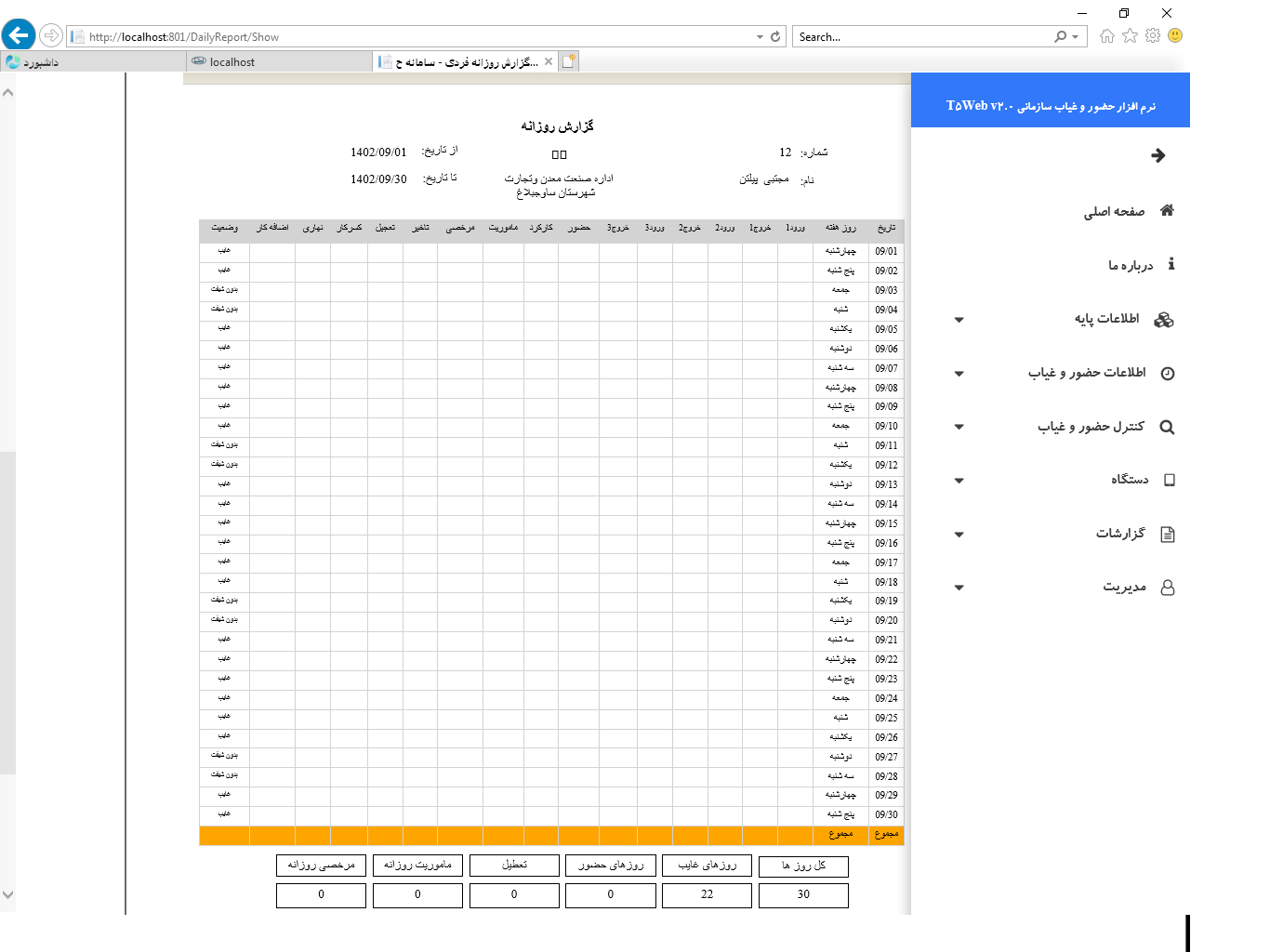Image resolution: width=1270 pixels, height=952 pixels.
Task: Click the smiley feedback icon
Action: (x=1175, y=35)
